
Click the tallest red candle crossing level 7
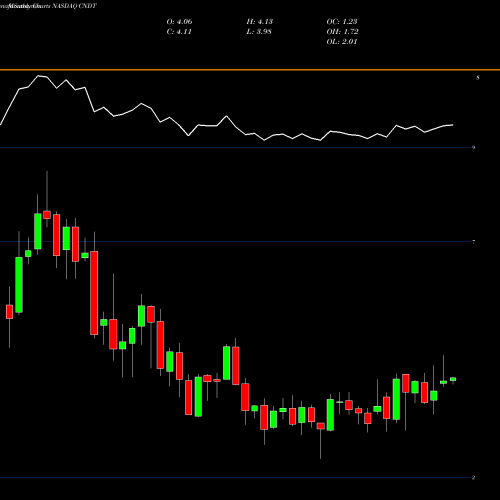point(94,293)
